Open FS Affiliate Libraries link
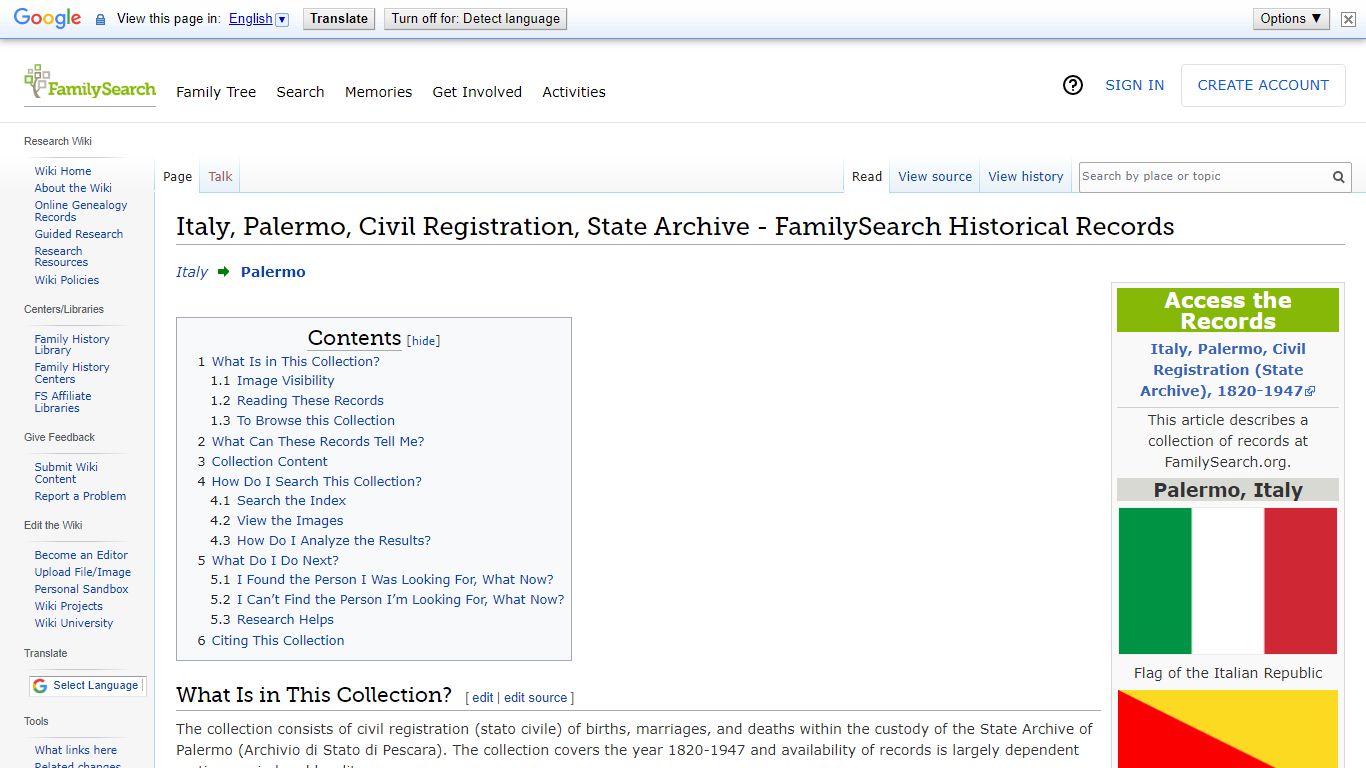Screen dimensions: 1366x768 pos(63,402)
